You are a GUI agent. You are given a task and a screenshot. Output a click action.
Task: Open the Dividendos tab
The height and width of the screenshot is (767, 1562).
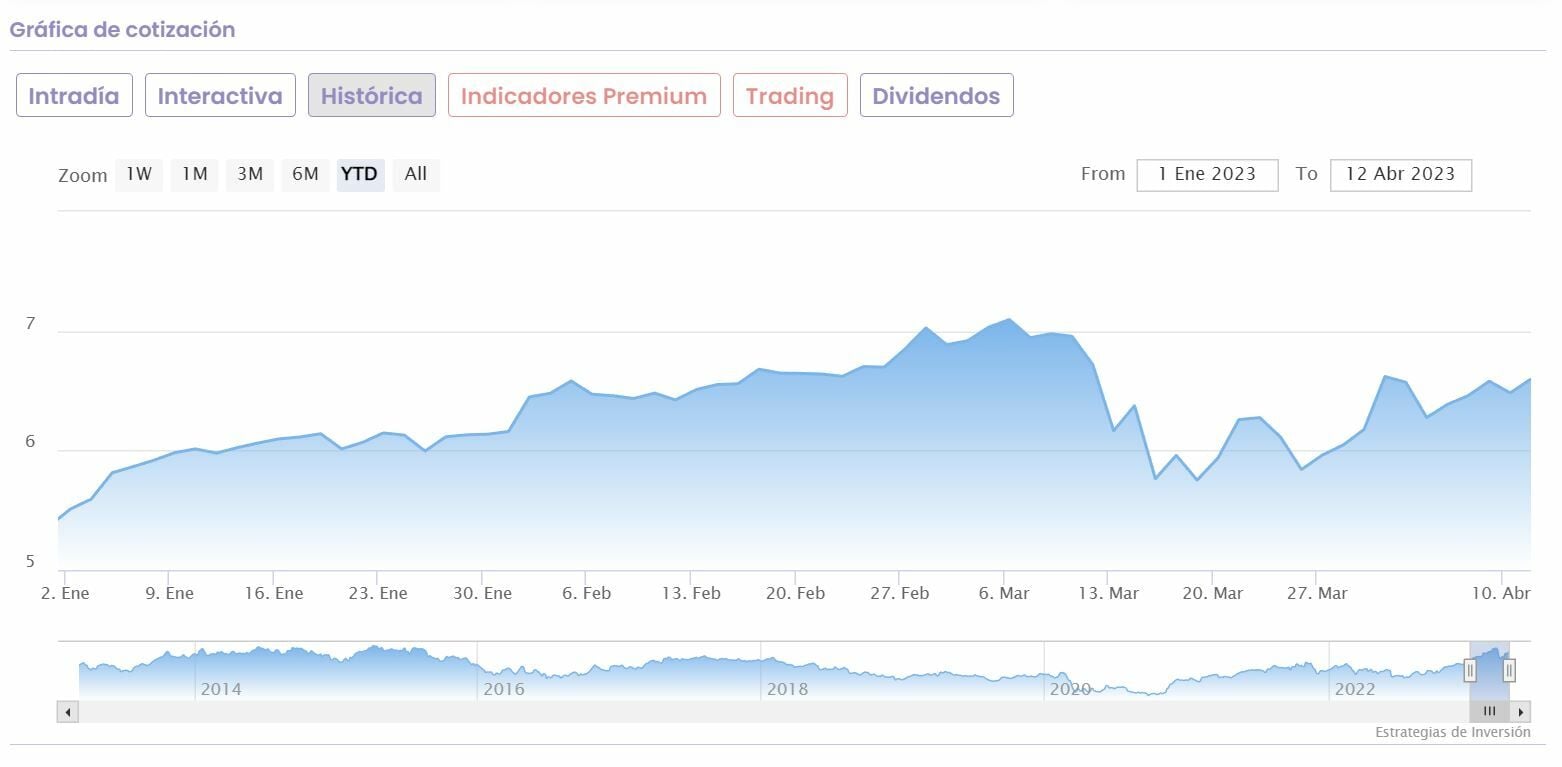click(936, 96)
